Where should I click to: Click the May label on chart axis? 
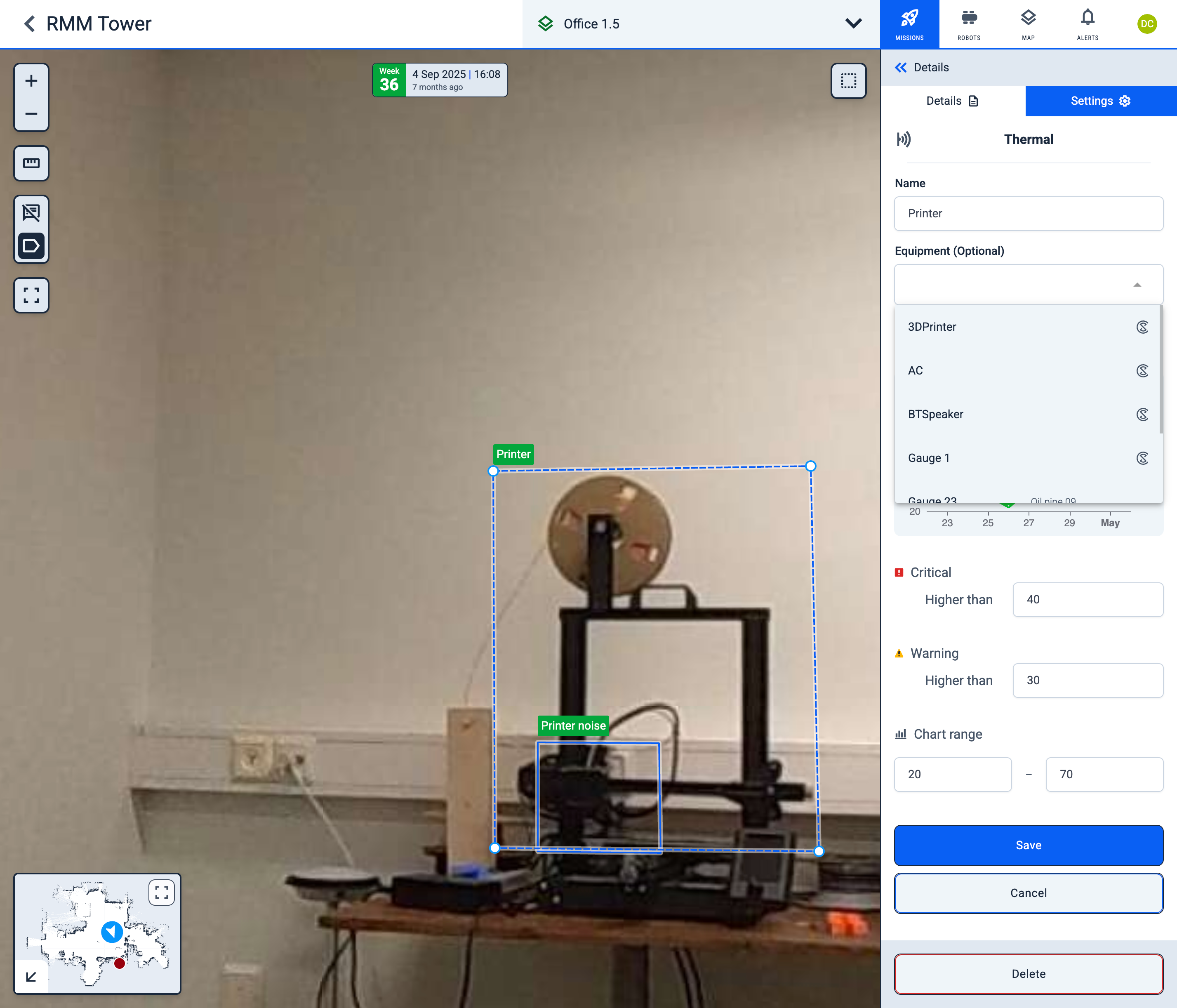tap(1110, 523)
